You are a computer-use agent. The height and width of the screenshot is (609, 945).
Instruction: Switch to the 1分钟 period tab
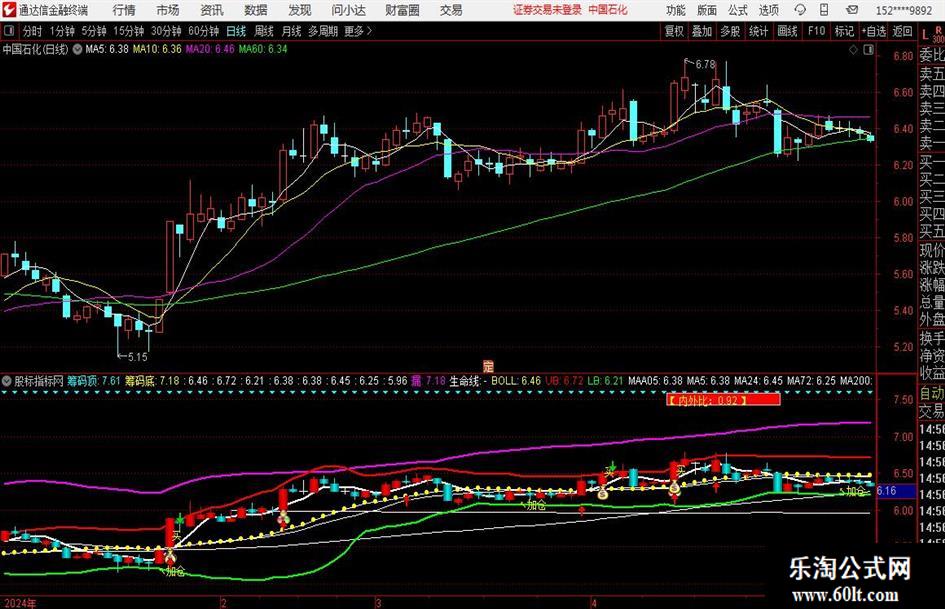click(x=61, y=31)
